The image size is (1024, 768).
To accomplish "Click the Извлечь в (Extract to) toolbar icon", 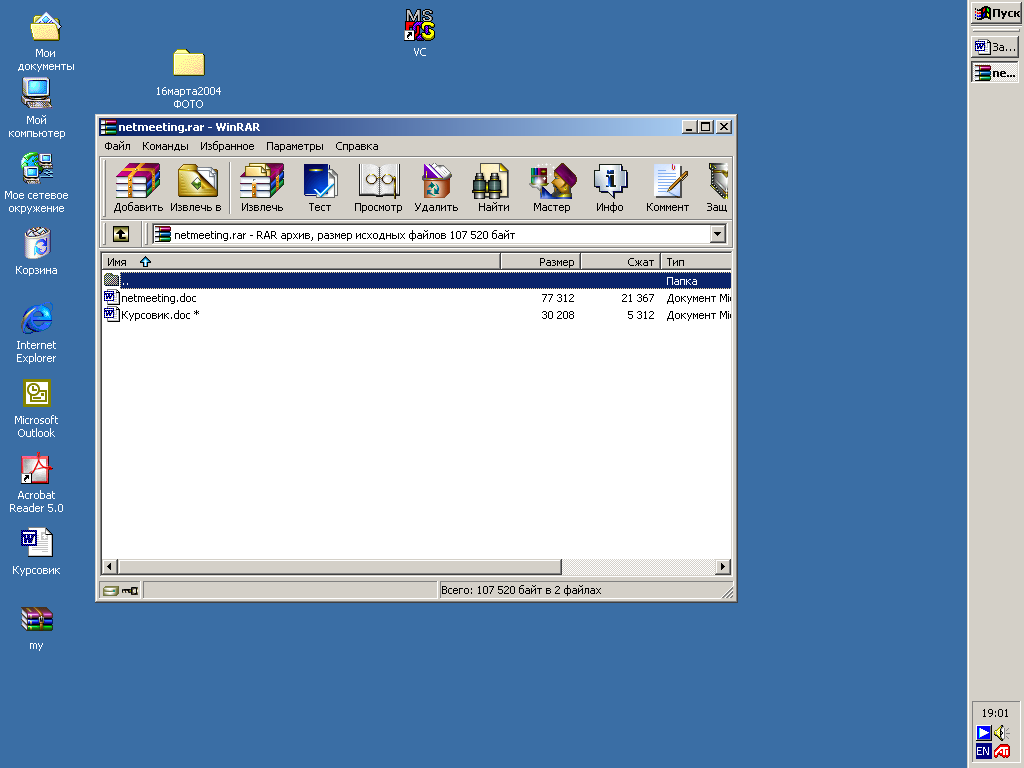I will (x=196, y=188).
